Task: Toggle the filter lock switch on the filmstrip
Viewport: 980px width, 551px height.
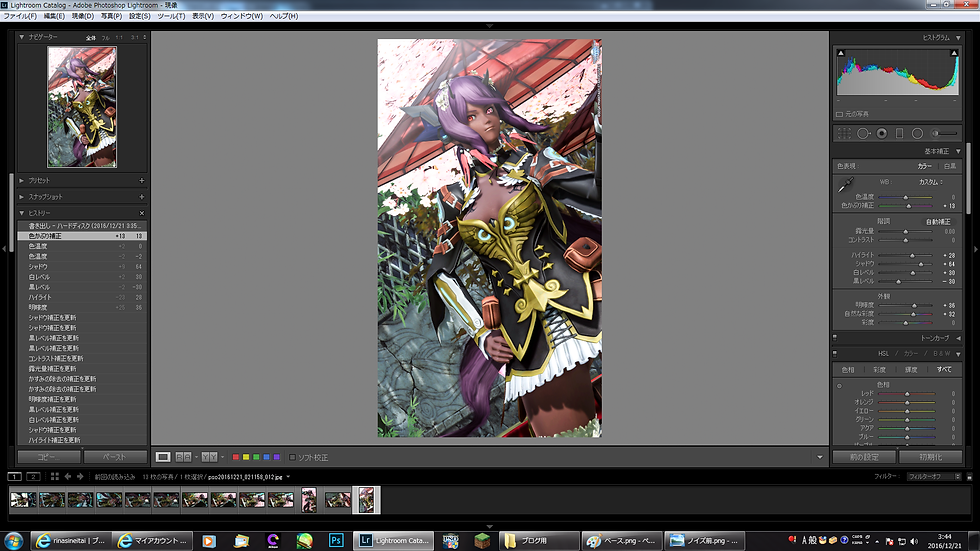Action: [x=969, y=477]
